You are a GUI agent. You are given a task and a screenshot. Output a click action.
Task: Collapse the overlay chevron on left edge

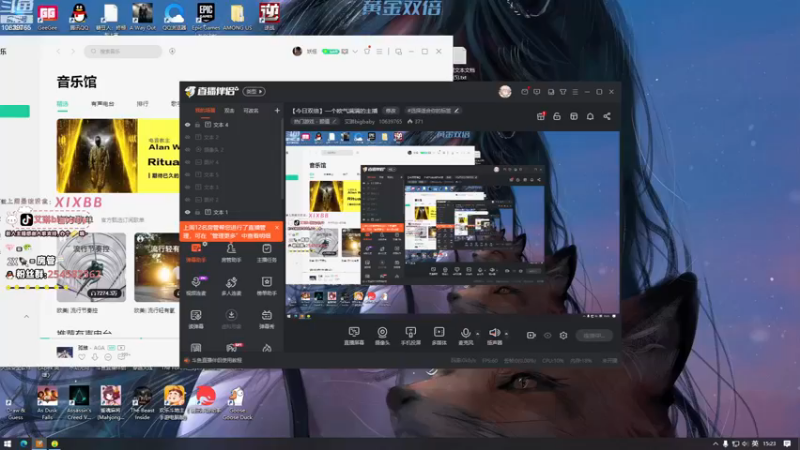pos(27,316)
